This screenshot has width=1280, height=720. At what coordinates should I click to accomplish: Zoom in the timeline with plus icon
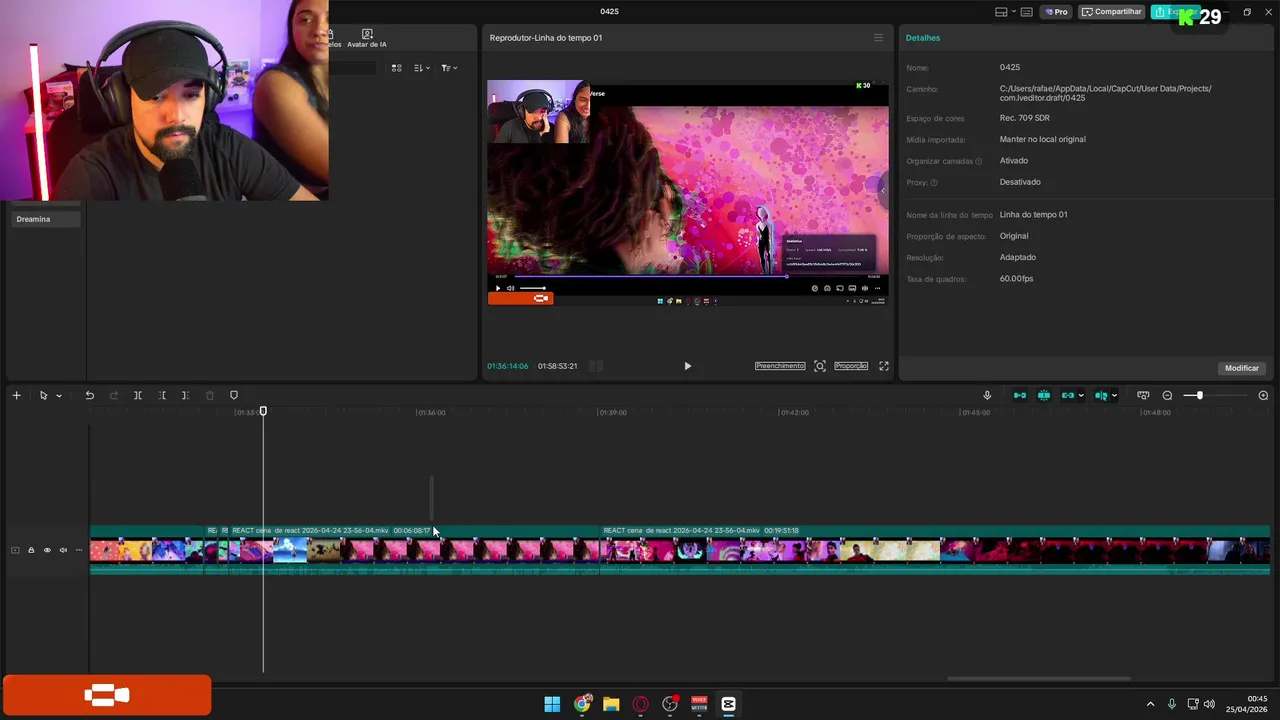[1263, 396]
